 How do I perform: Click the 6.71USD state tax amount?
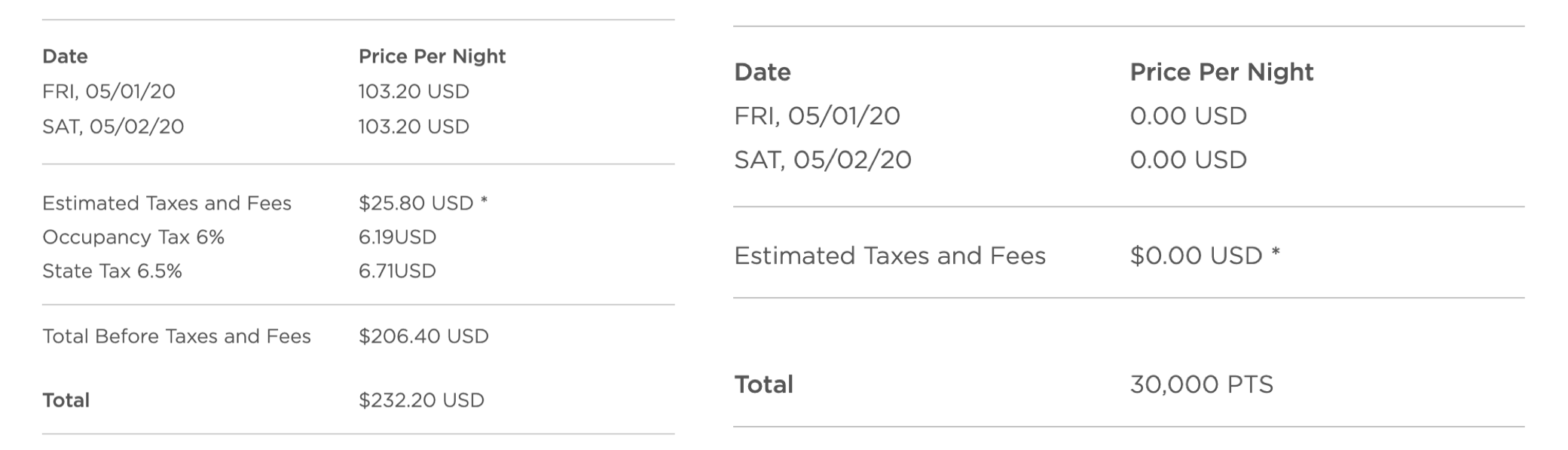(397, 271)
